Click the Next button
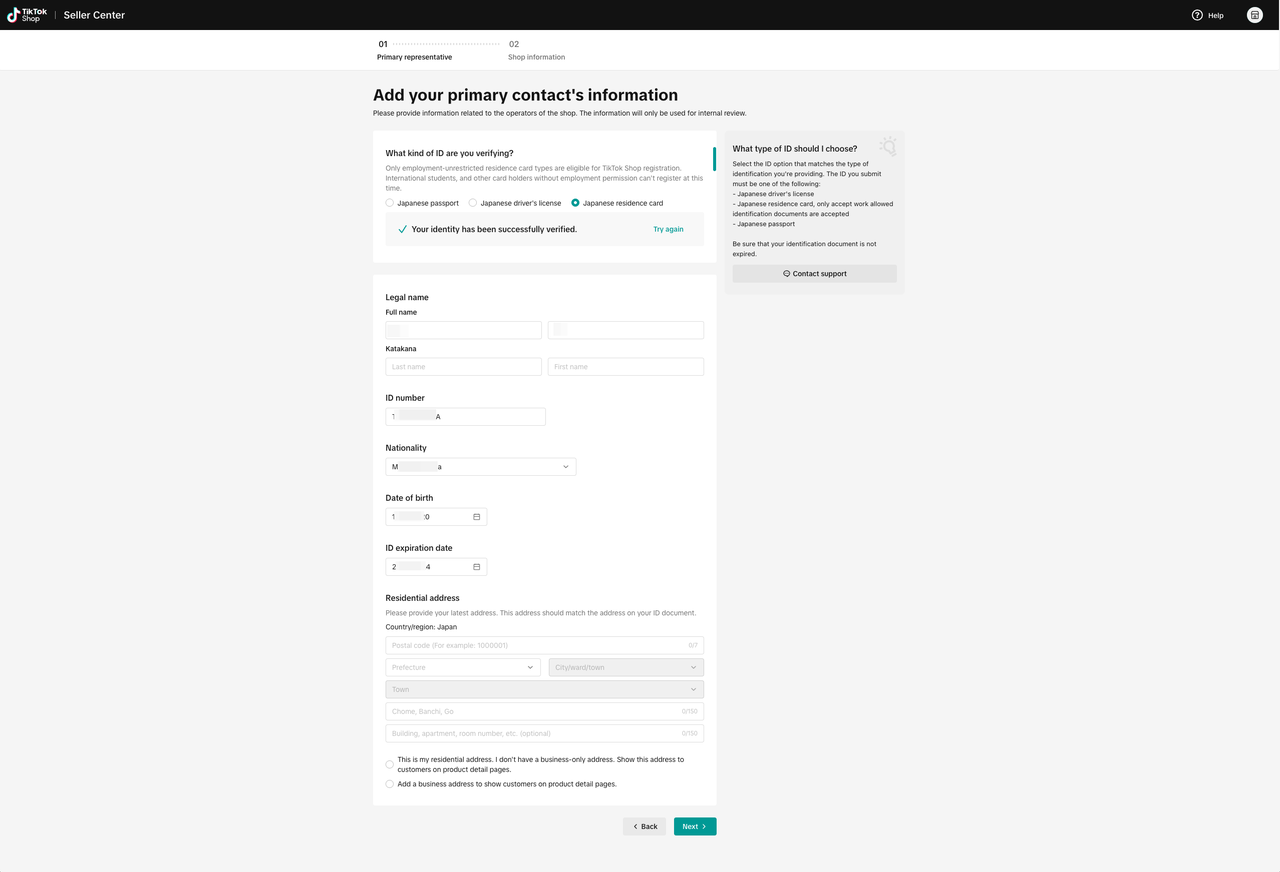The height and width of the screenshot is (872, 1280). [x=695, y=826]
